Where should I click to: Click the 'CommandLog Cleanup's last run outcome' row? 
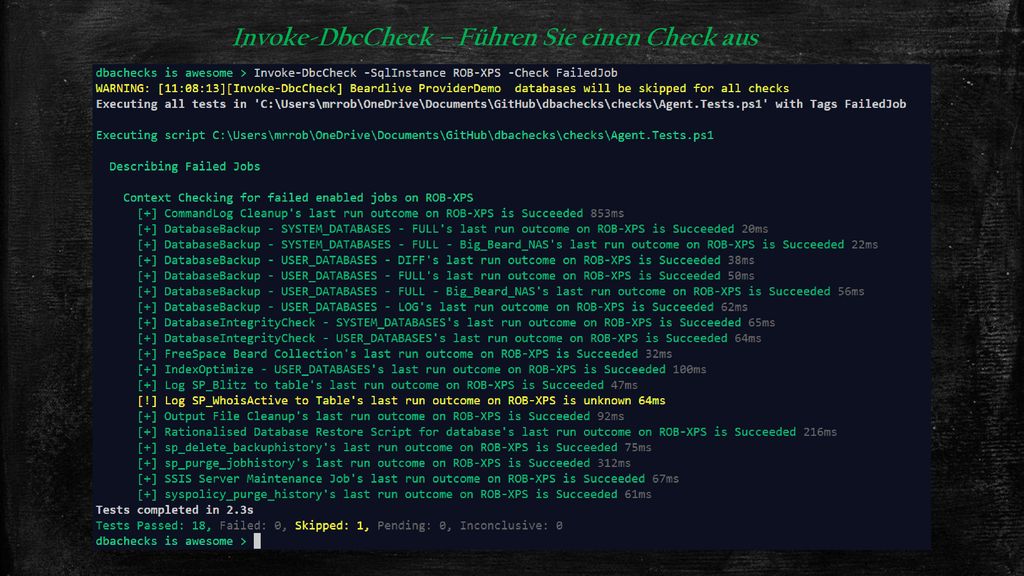click(x=380, y=213)
